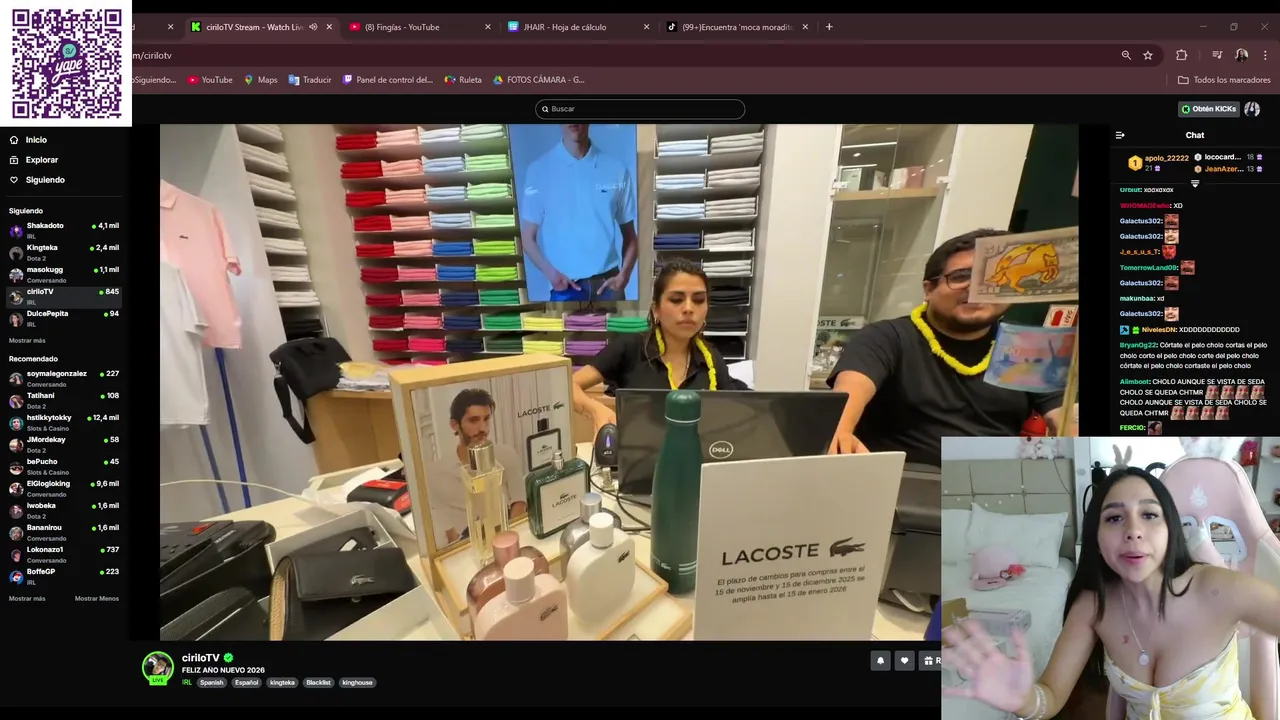The width and height of the screenshot is (1280, 720).
Task: Open the Traducir bookmark
Action: [x=310, y=80]
